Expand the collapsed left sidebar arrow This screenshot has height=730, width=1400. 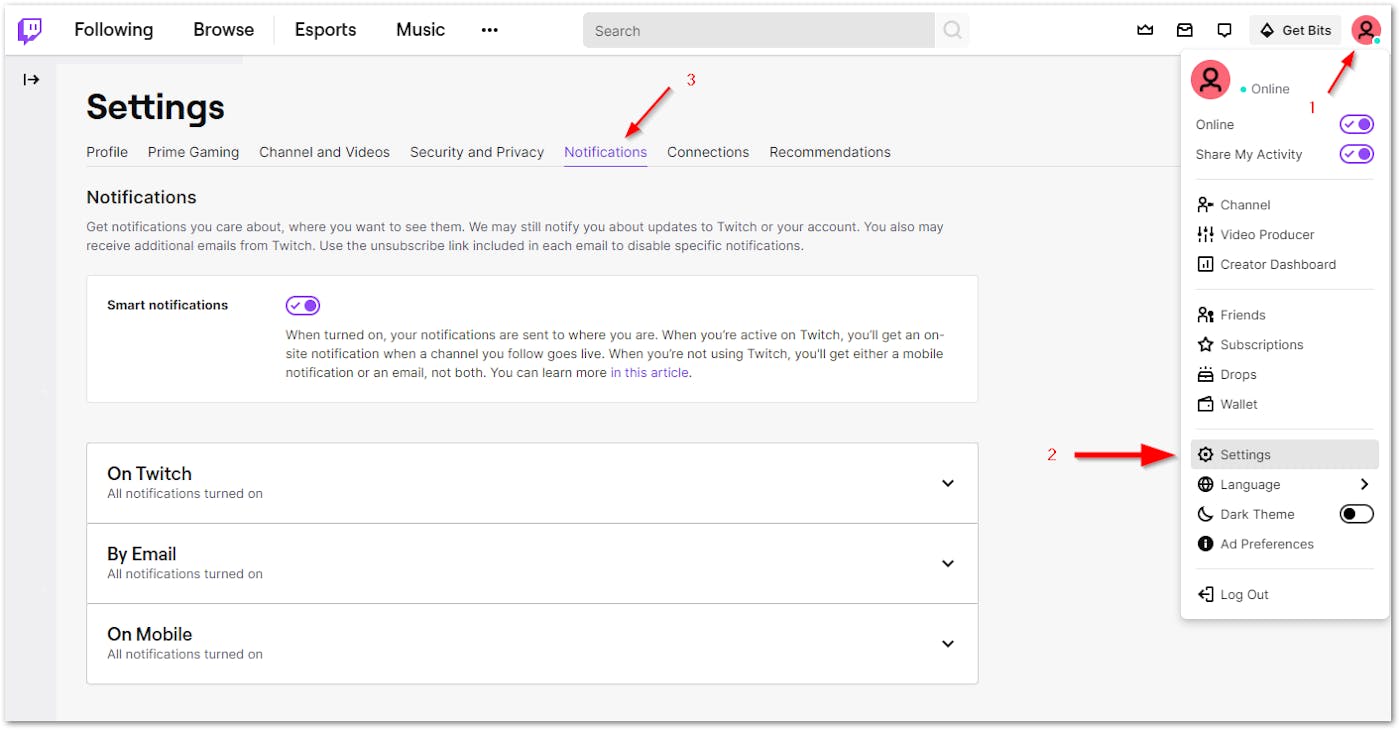(x=31, y=80)
